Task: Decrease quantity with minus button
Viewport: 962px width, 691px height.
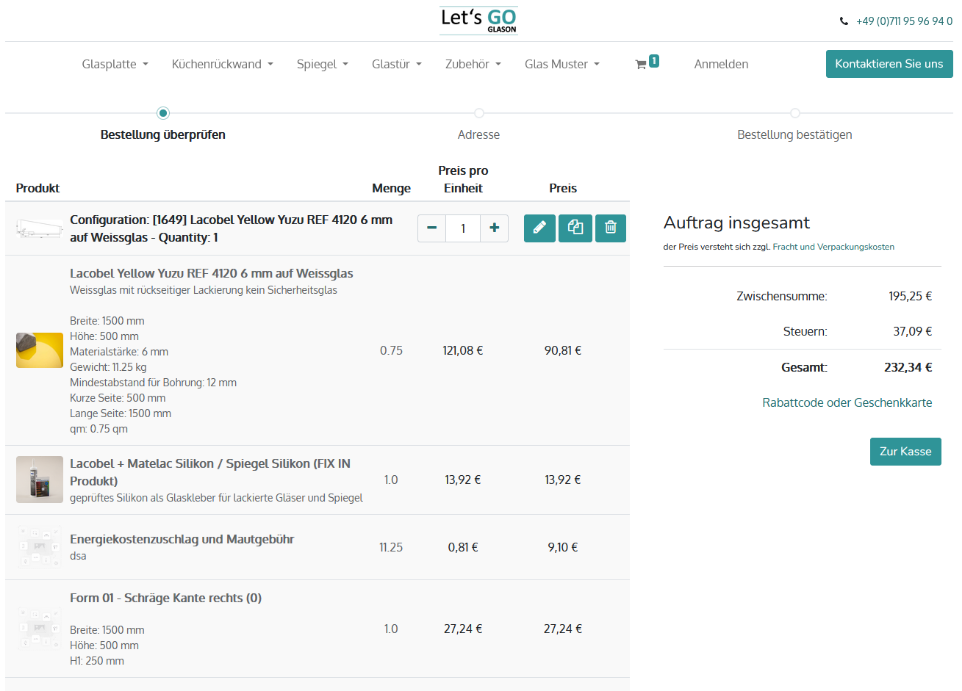Action: coord(432,228)
